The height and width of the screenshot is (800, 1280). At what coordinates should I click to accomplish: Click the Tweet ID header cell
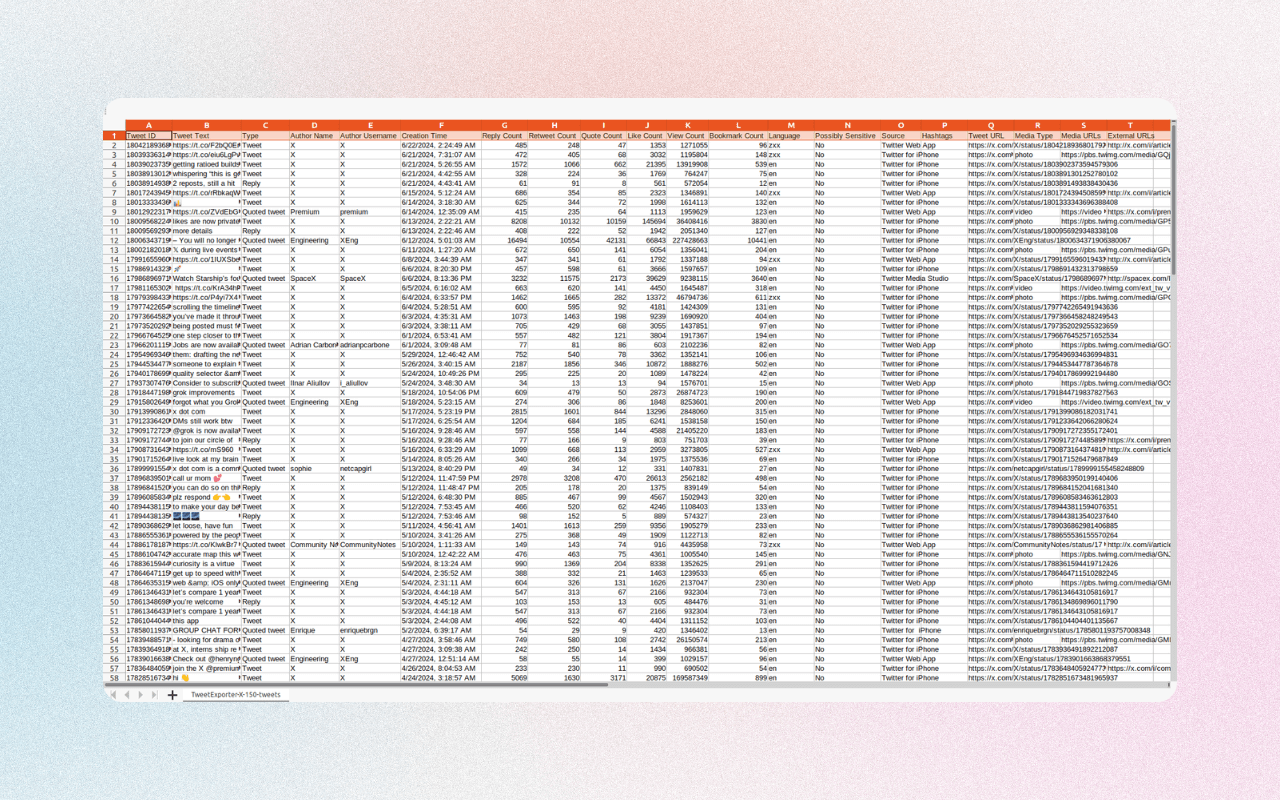click(148, 136)
